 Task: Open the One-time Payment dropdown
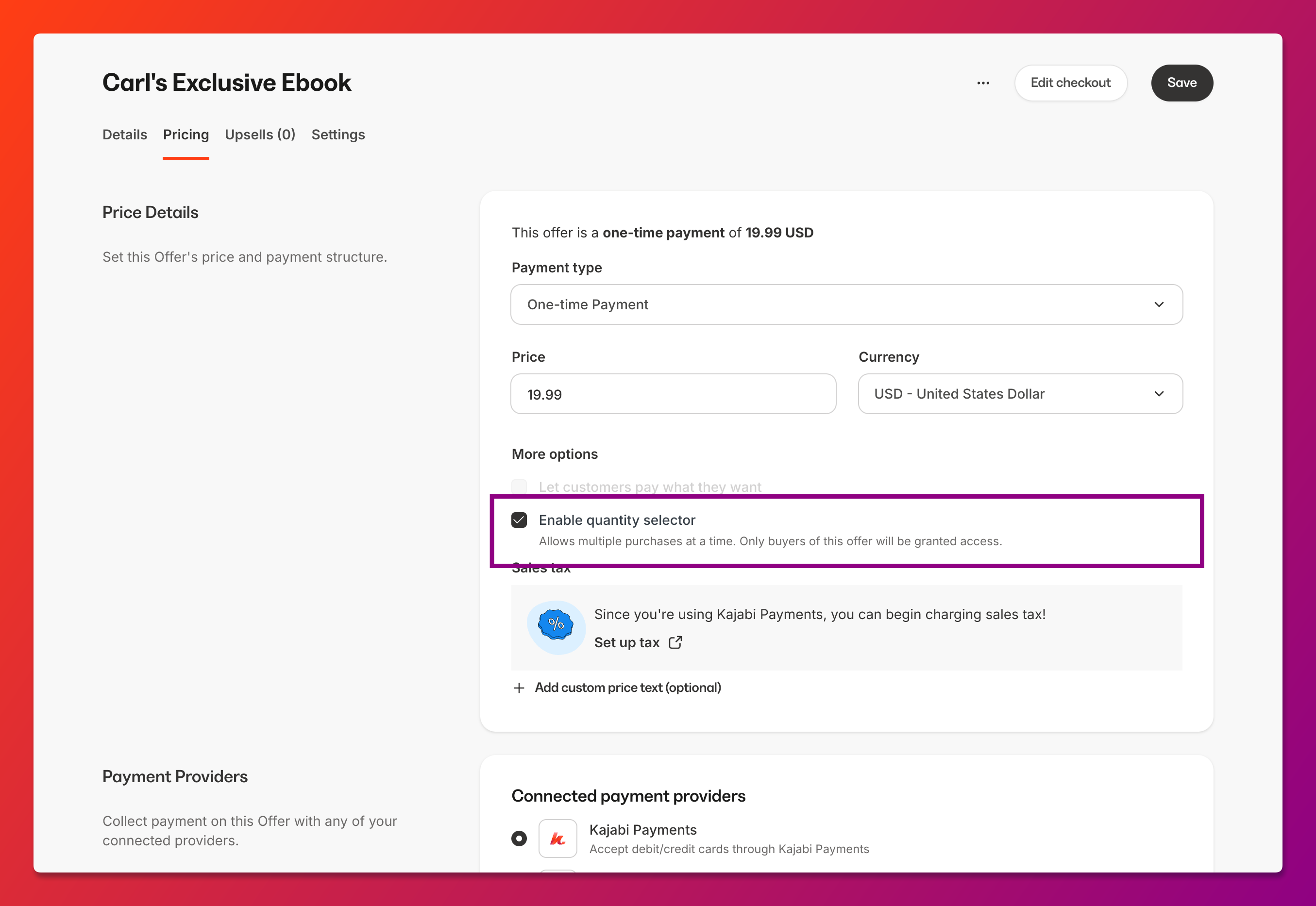click(x=846, y=304)
